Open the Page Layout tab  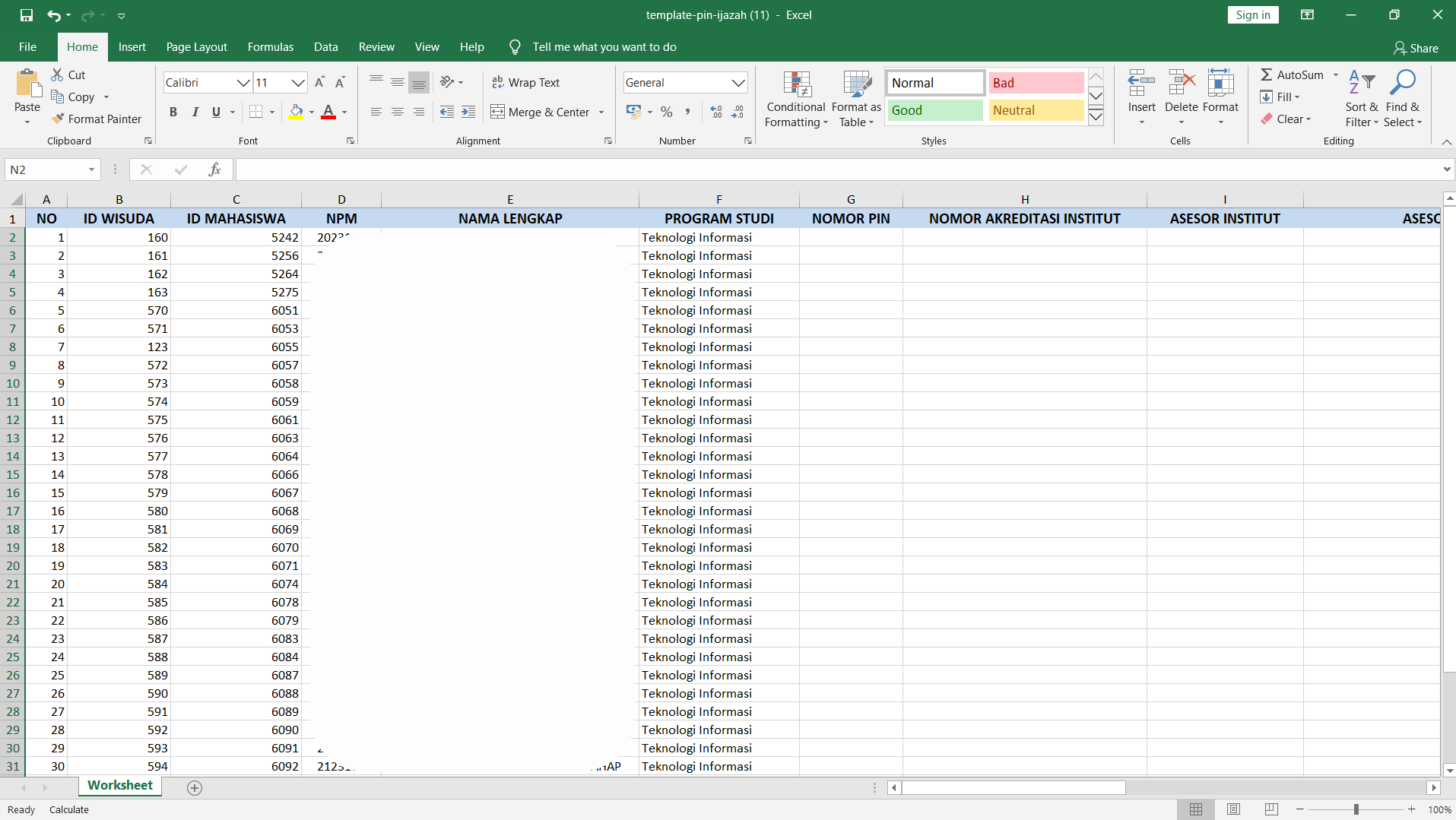pyautogui.click(x=196, y=47)
